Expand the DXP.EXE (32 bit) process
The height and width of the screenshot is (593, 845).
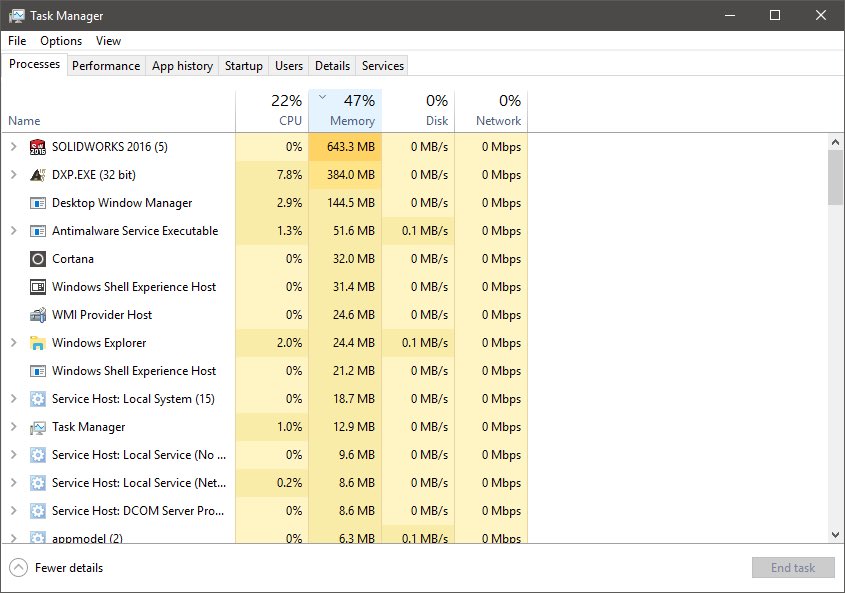pos(13,175)
